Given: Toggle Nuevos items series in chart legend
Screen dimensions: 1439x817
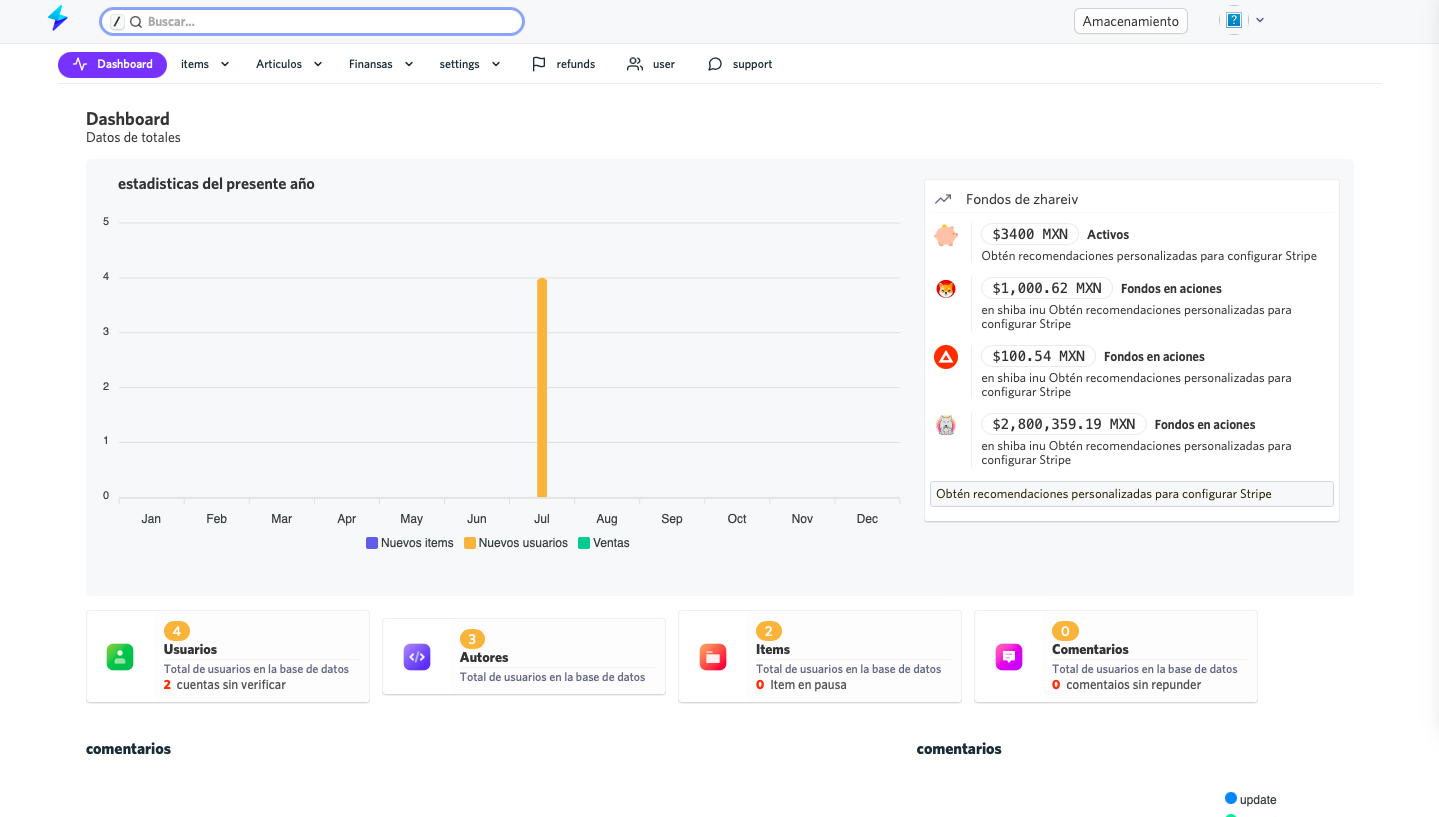Looking at the screenshot, I should (410, 543).
